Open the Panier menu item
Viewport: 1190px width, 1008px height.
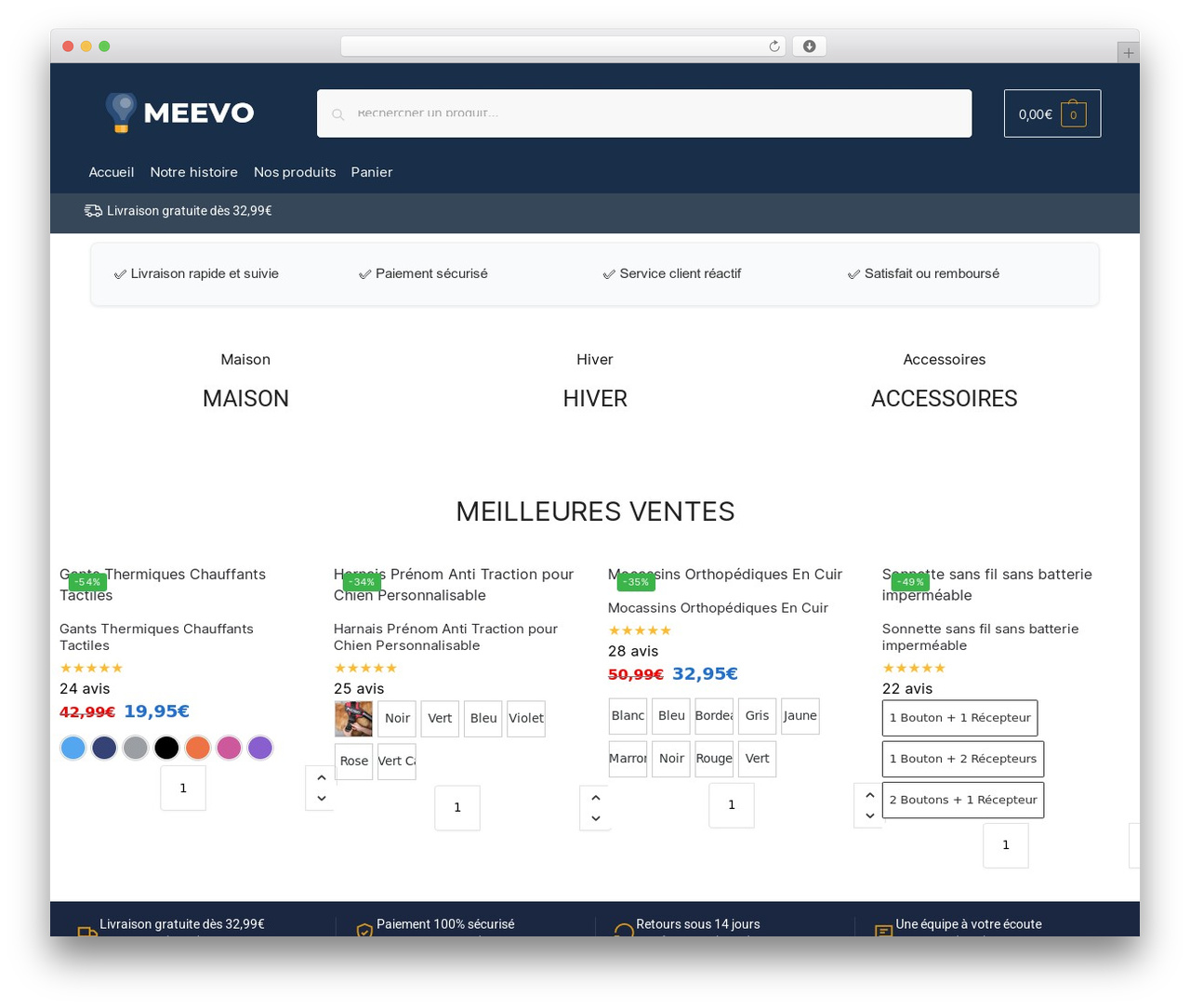(372, 172)
